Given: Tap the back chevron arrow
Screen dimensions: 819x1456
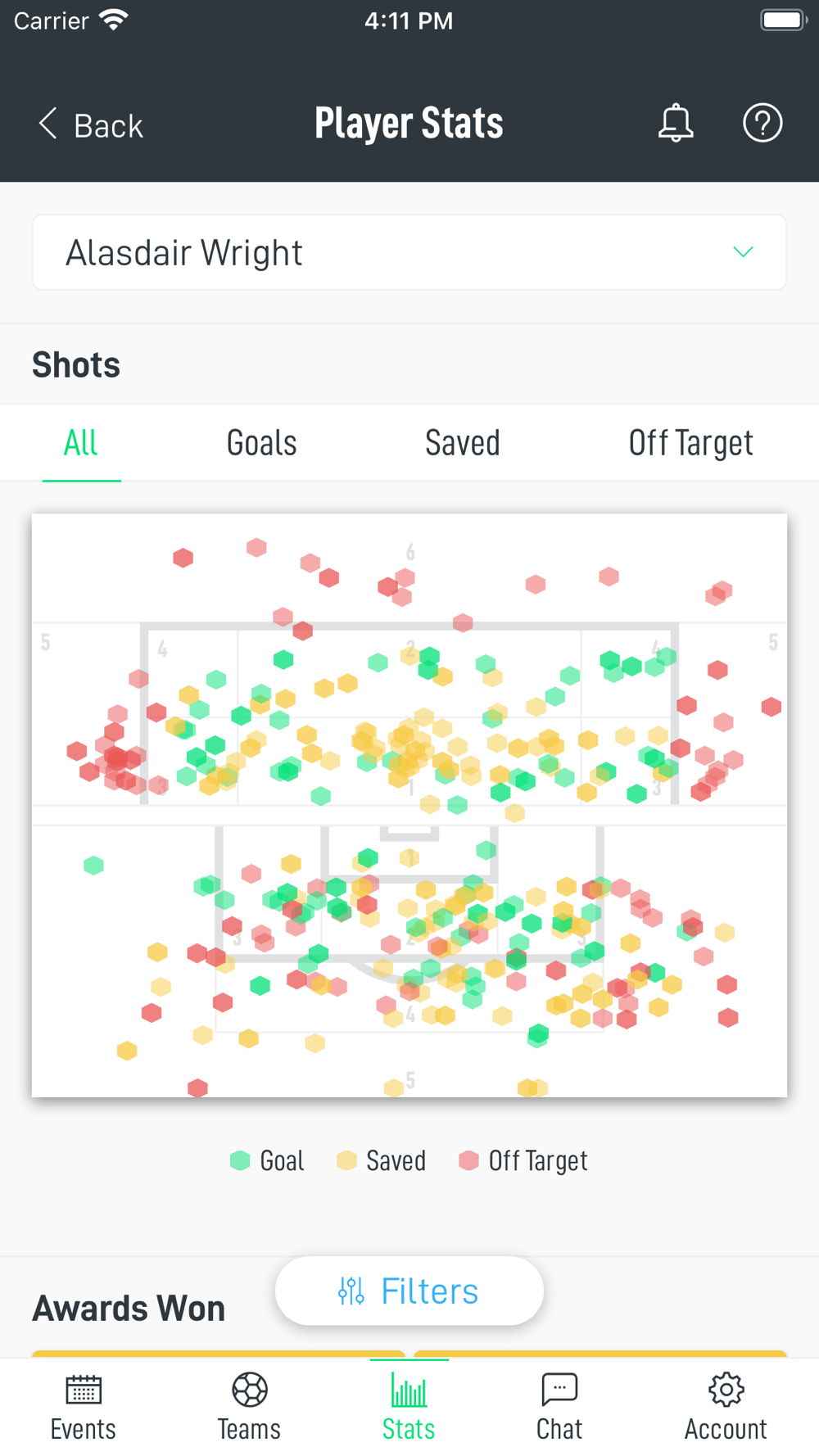Looking at the screenshot, I should click(x=48, y=124).
